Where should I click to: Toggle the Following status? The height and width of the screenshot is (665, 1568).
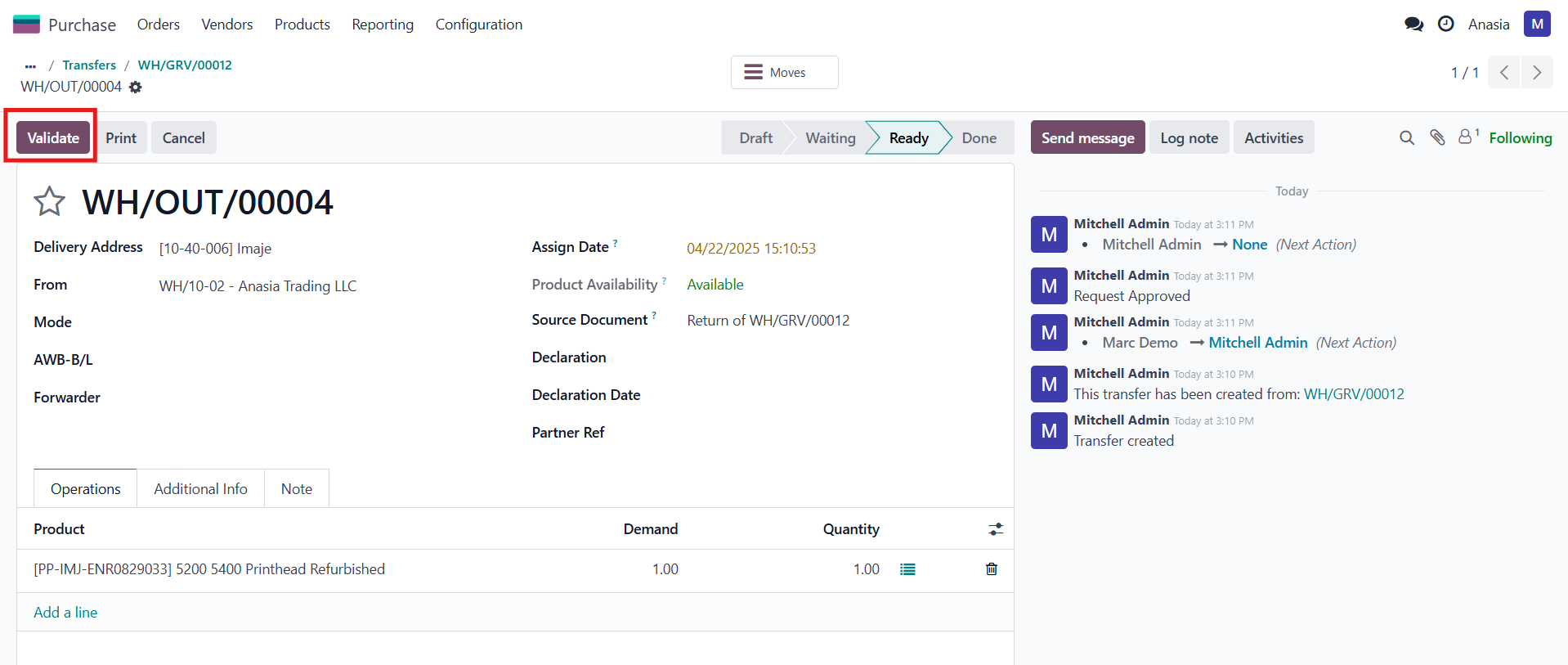coord(1520,138)
